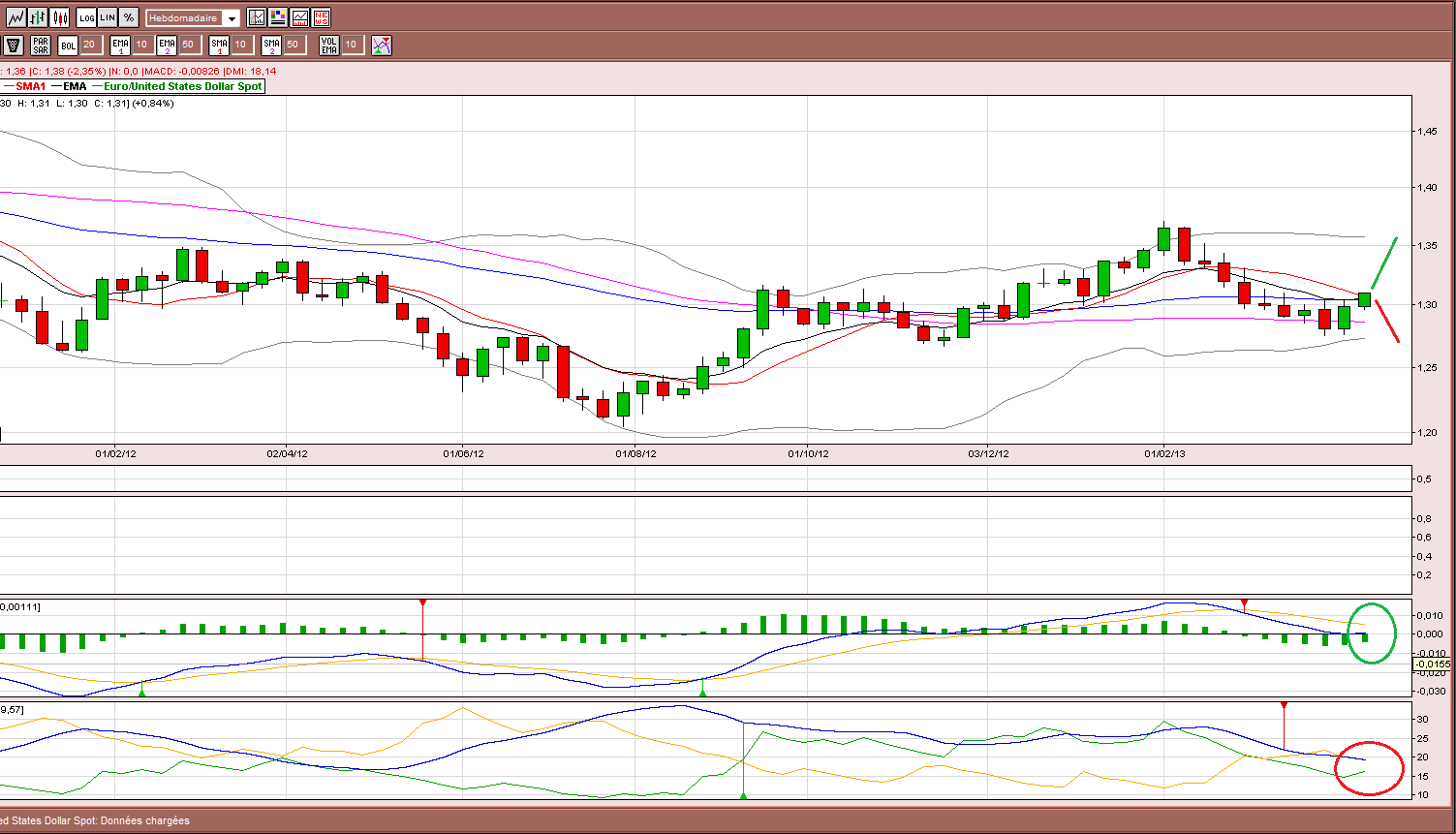Click the SMA1 legend entry
This screenshot has width=1456, height=834.
point(25,86)
